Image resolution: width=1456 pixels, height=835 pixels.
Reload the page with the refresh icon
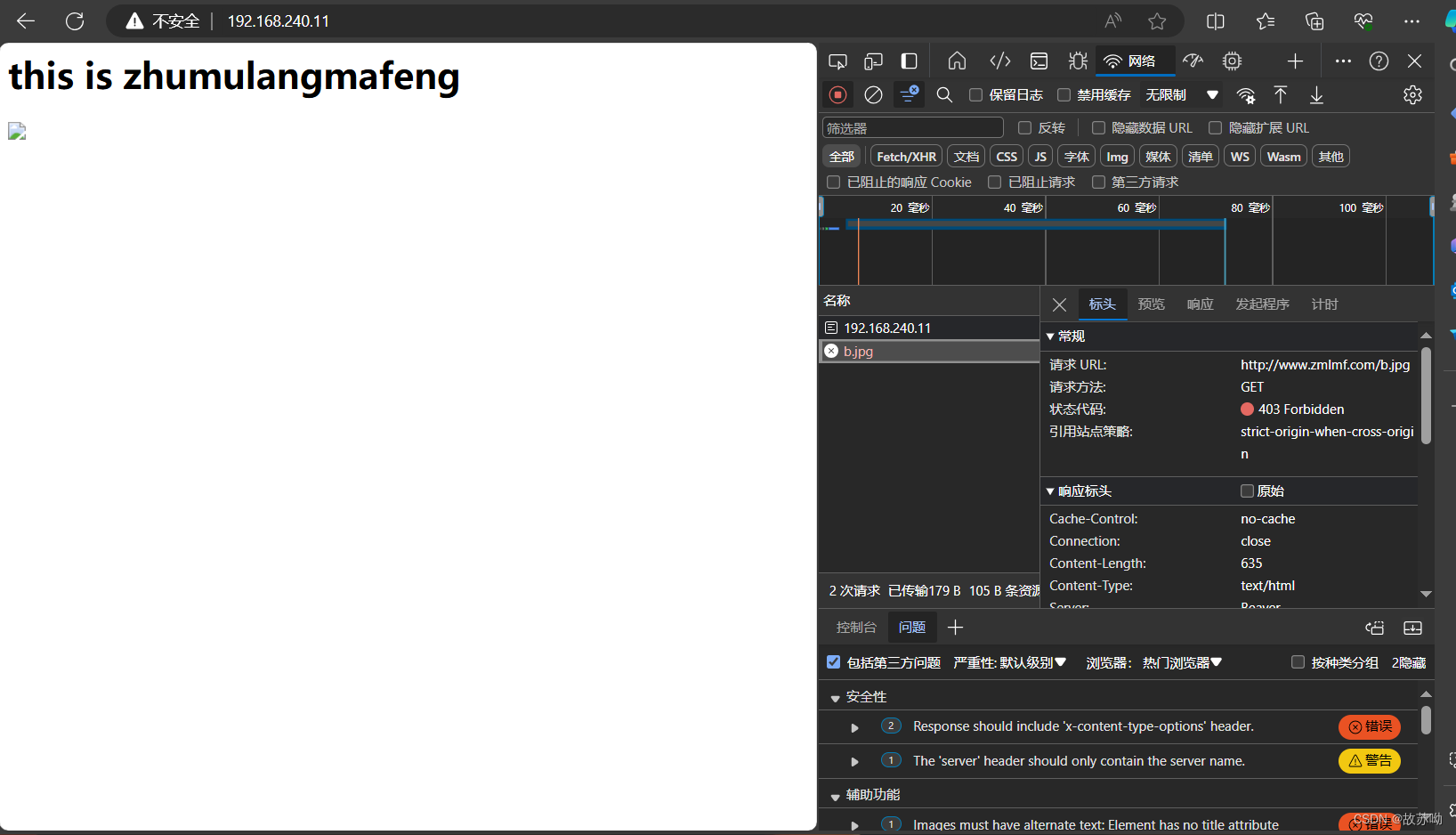click(x=75, y=20)
